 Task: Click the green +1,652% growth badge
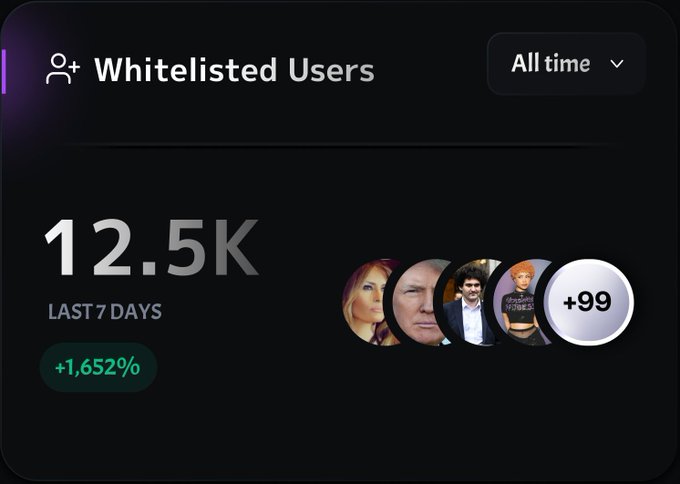(x=98, y=367)
